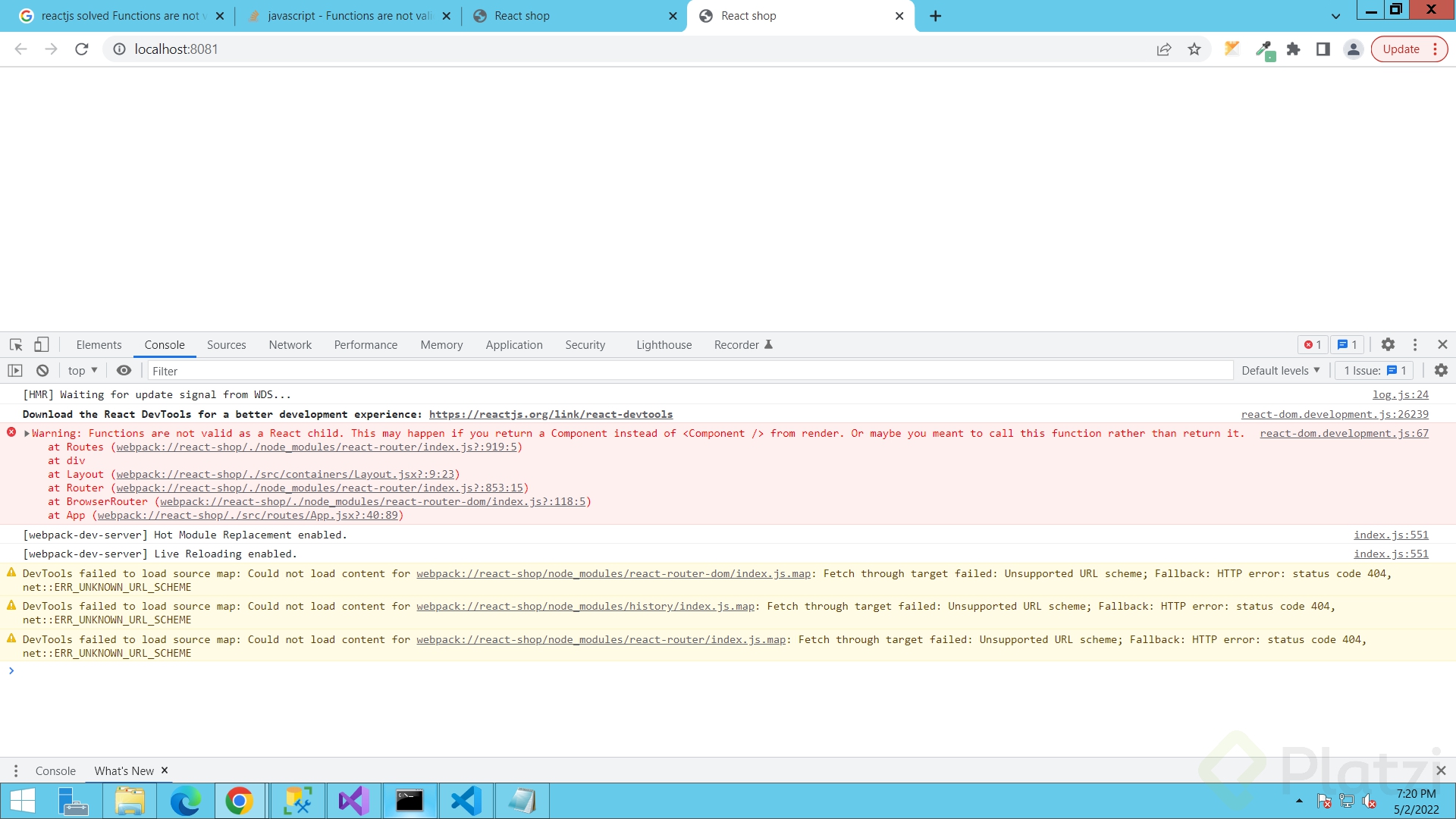Open the top frame context dropdown
The image size is (1456, 819).
[82, 370]
